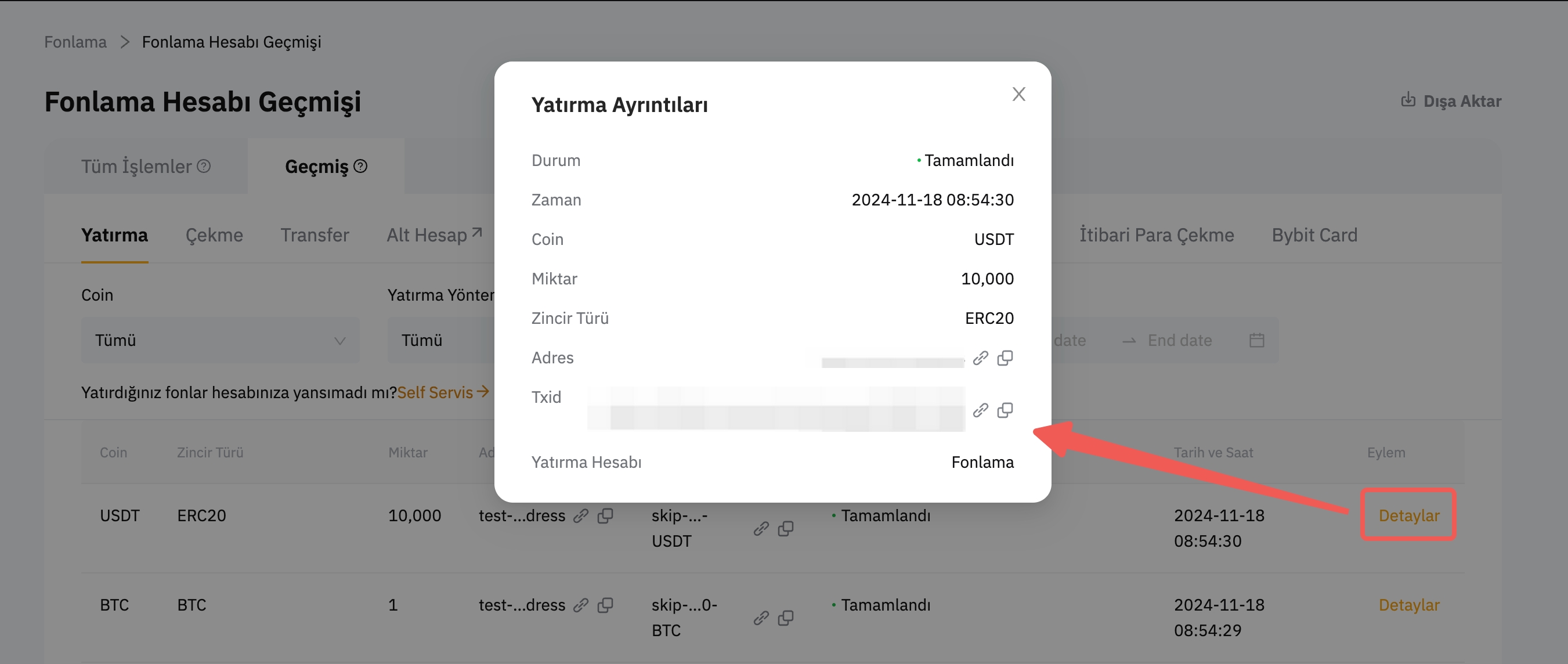Open address link in BTC row
The width and height of the screenshot is (1568, 664).
[x=581, y=605]
